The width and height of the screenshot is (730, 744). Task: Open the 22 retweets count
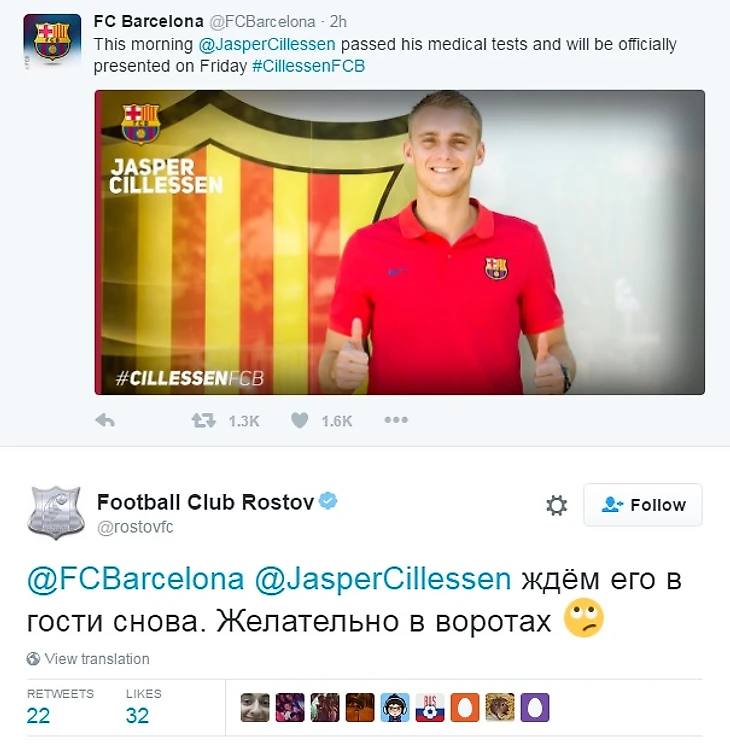[38, 716]
